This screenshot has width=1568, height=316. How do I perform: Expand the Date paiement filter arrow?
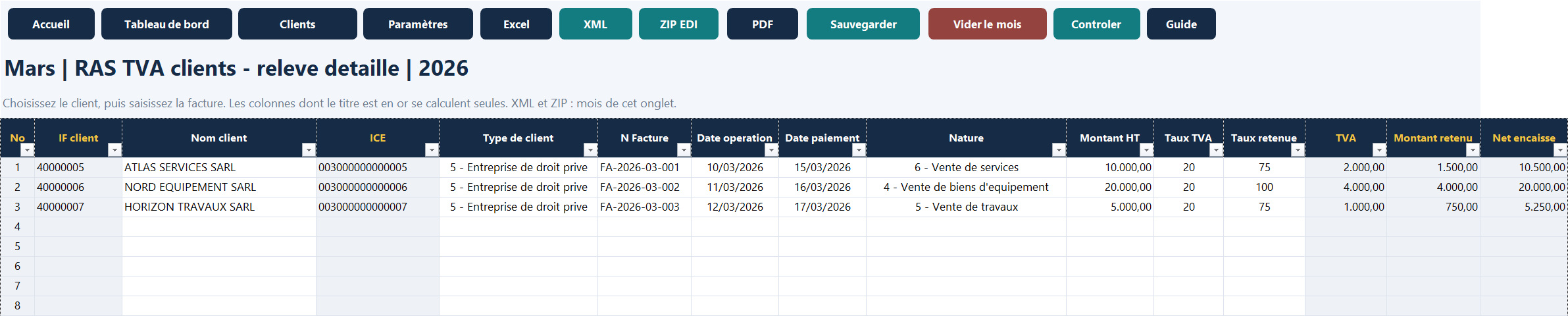859,150
